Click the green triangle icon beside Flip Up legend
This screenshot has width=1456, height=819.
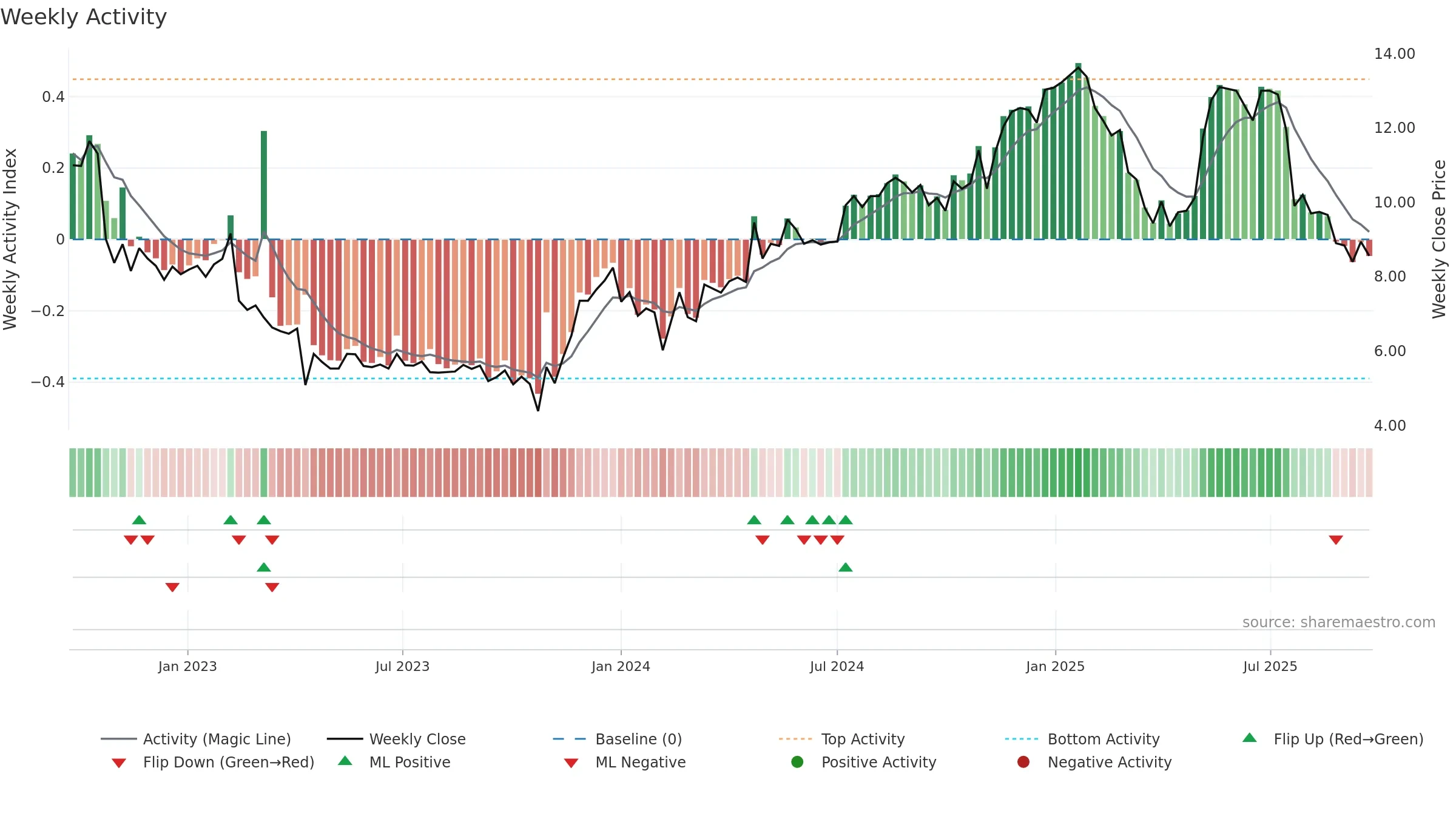(1250, 738)
